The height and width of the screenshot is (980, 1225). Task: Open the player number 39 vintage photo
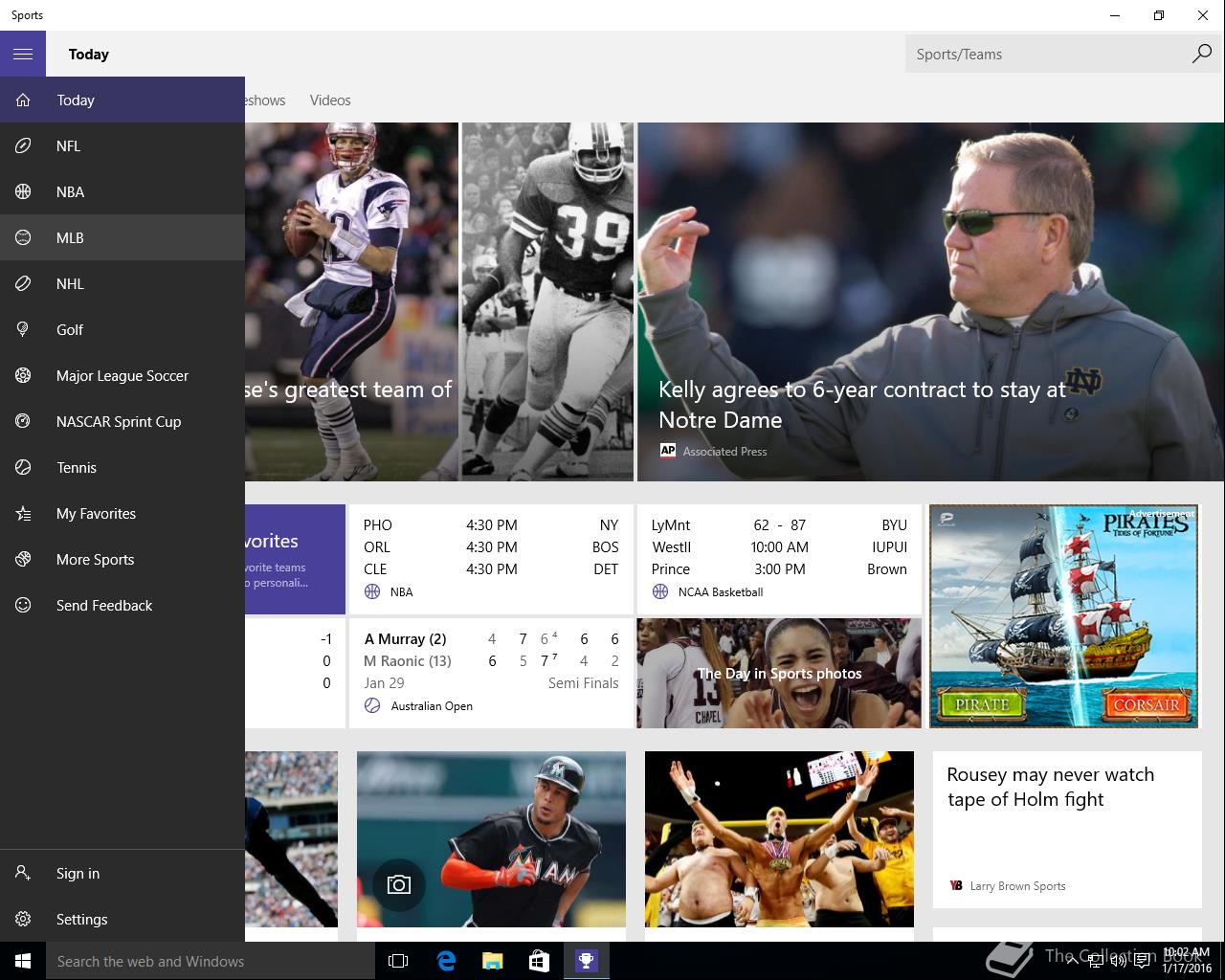pos(547,301)
